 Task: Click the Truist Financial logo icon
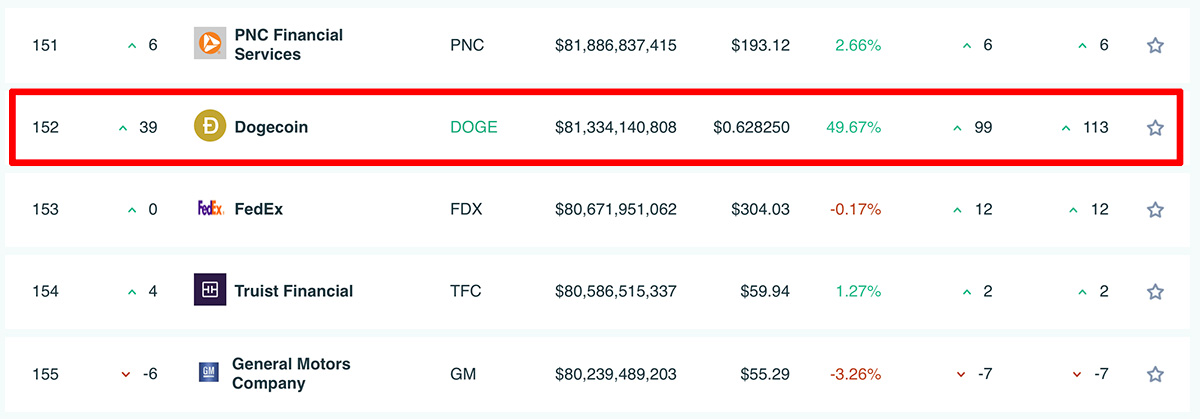pos(210,291)
